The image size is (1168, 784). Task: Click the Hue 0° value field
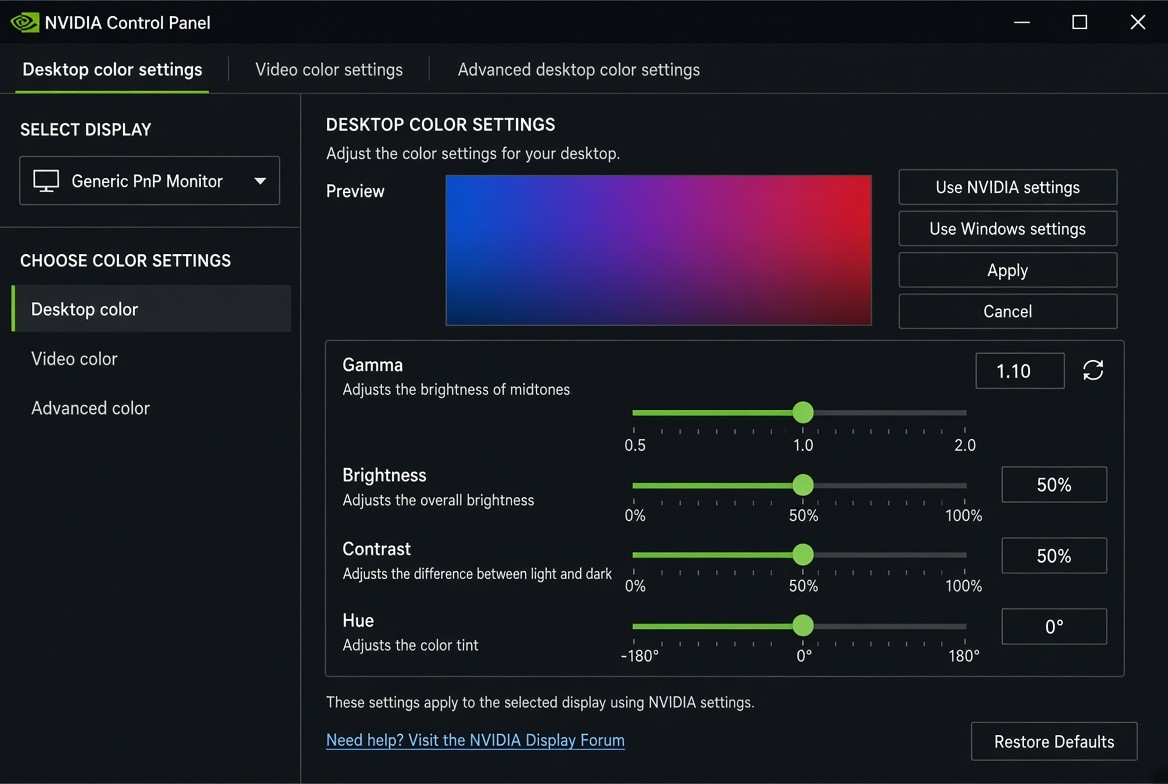tap(1054, 627)
